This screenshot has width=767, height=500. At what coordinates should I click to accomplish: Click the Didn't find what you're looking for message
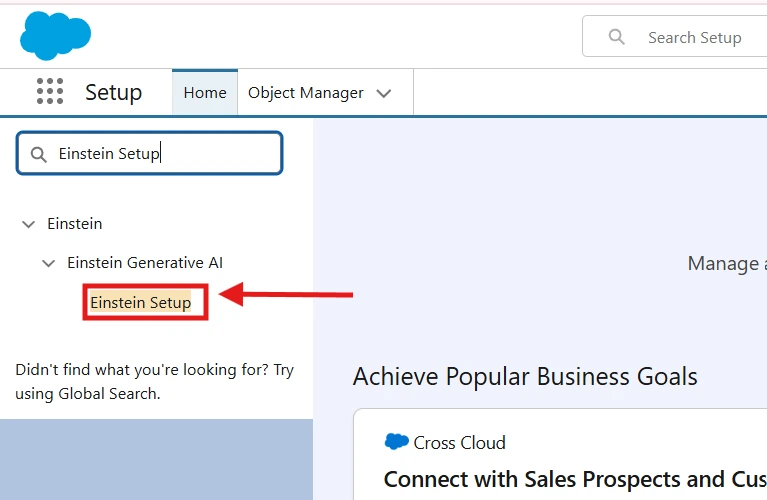click(x=155, y=381)
